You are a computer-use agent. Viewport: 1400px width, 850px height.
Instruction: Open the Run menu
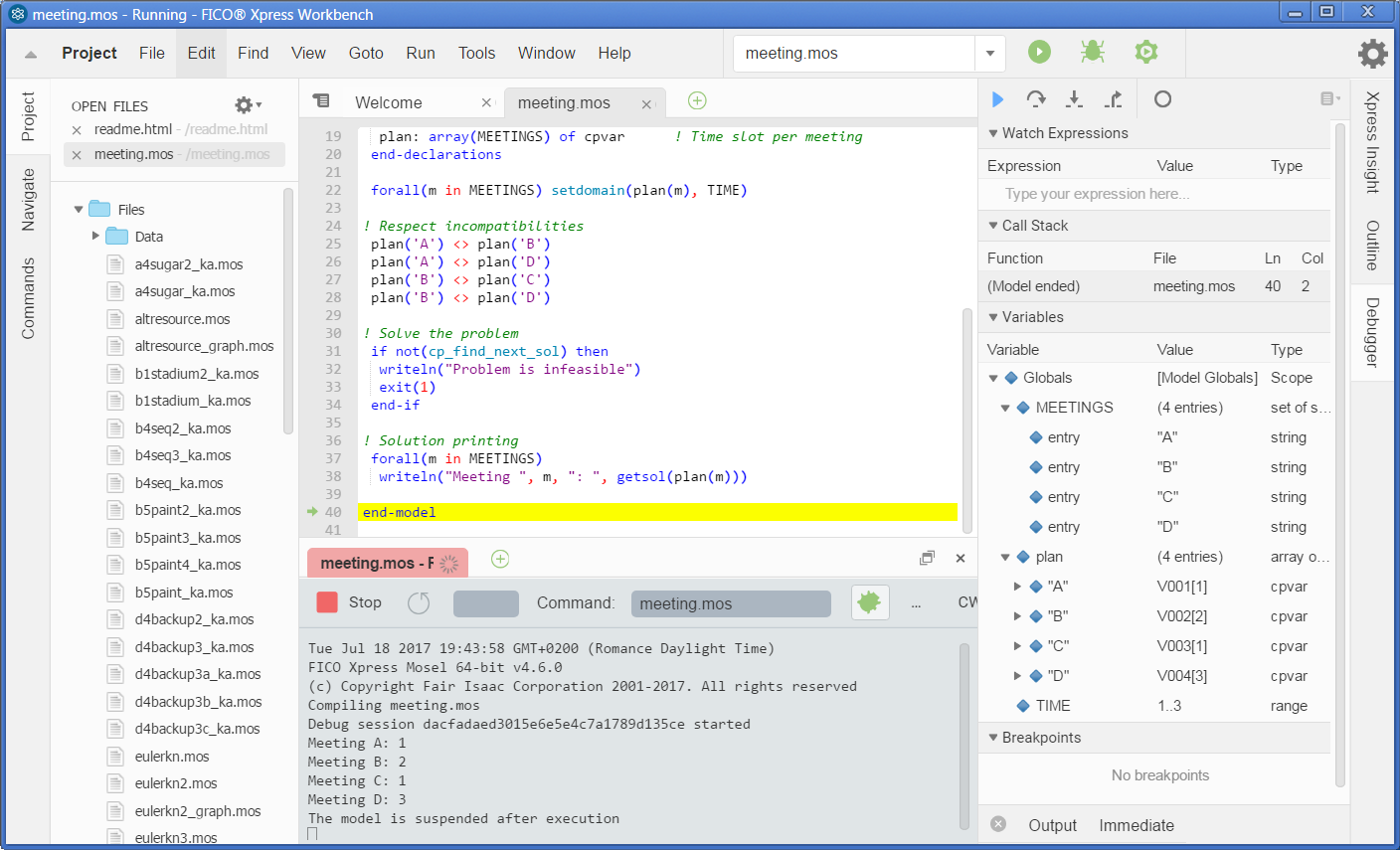pos(421,54)
